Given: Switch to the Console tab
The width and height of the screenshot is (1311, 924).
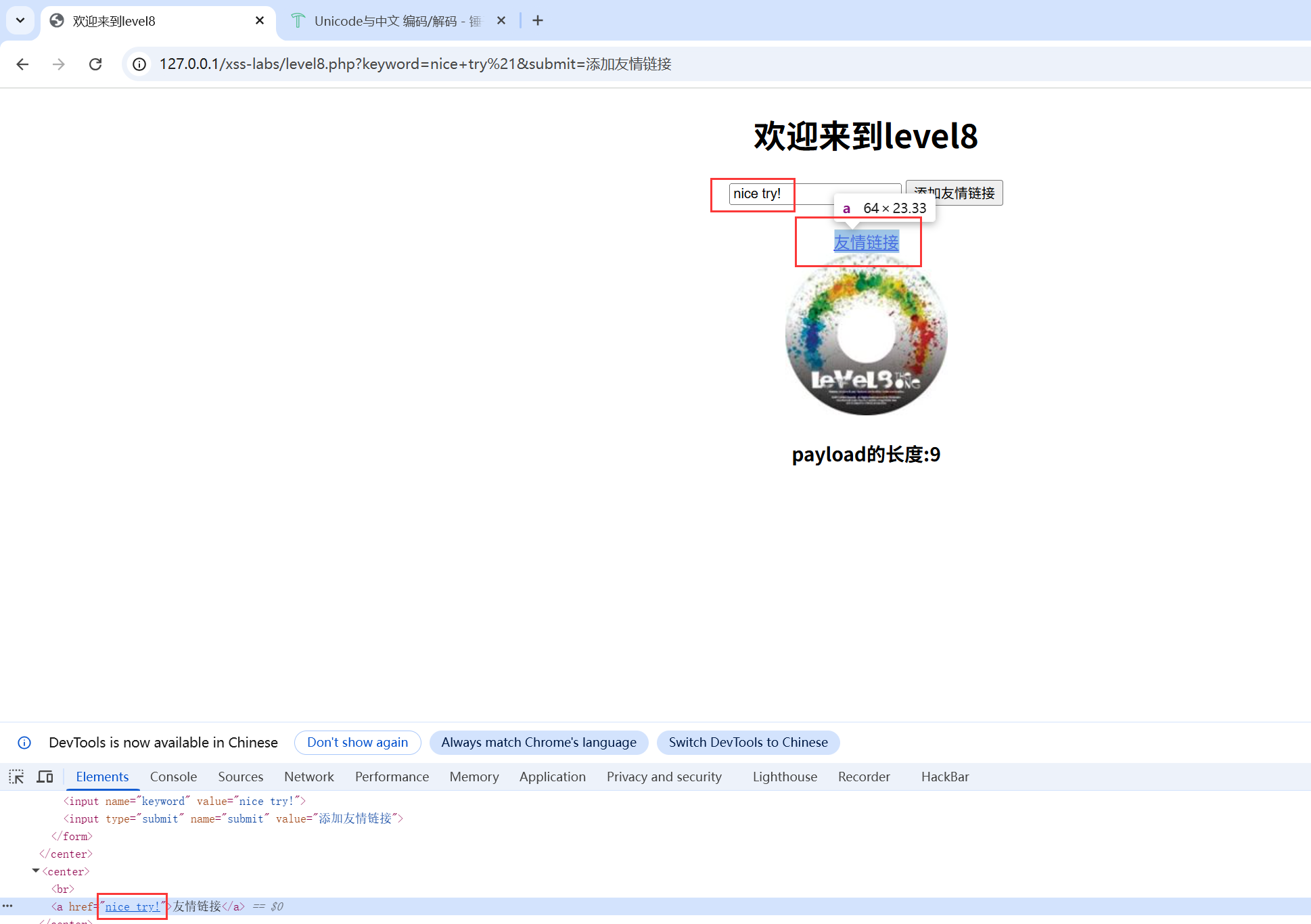Looking at the screenshot, I should [x=173, y=776].
